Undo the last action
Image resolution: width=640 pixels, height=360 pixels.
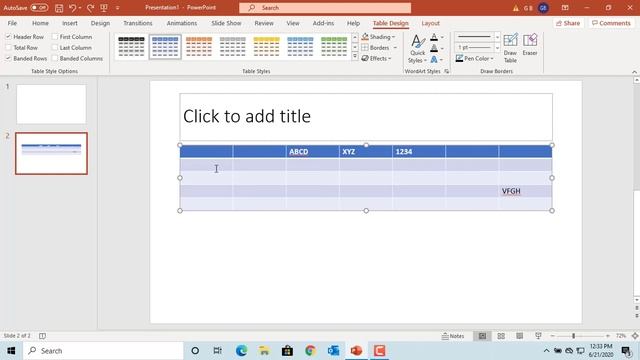(73, 8)
